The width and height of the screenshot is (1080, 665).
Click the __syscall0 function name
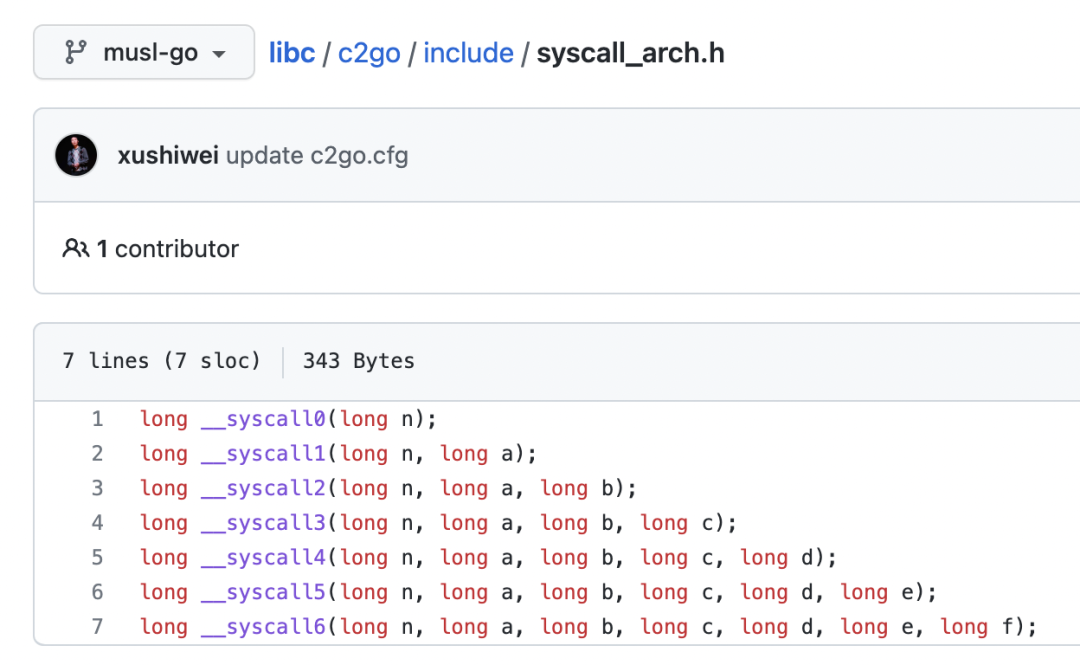tap(263, 419)
